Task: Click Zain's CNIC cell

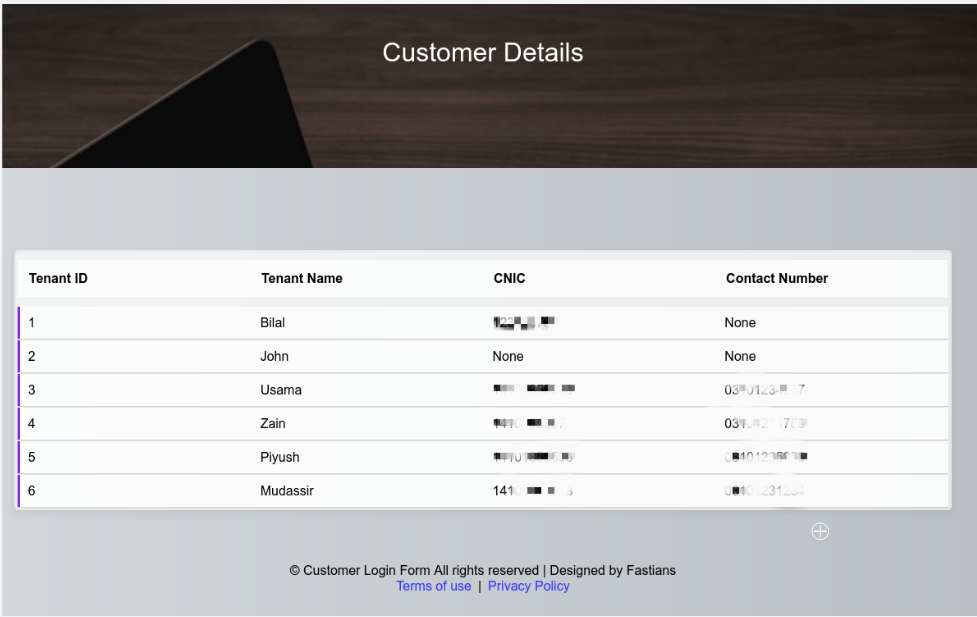Action: (x=528, y=424)
